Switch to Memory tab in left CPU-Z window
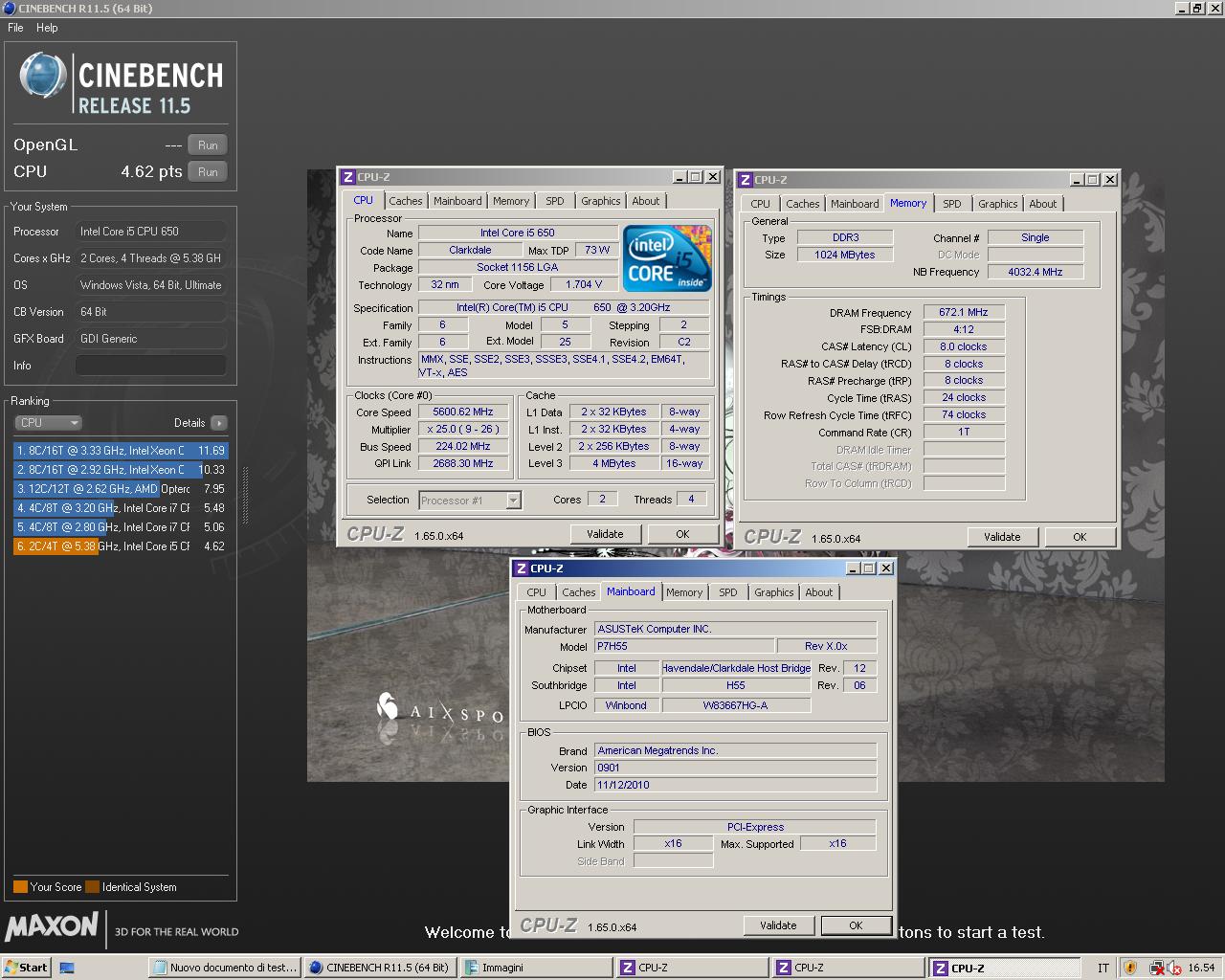The height and width of the screenshot is (980, 1225). click(x=511, y=201)
